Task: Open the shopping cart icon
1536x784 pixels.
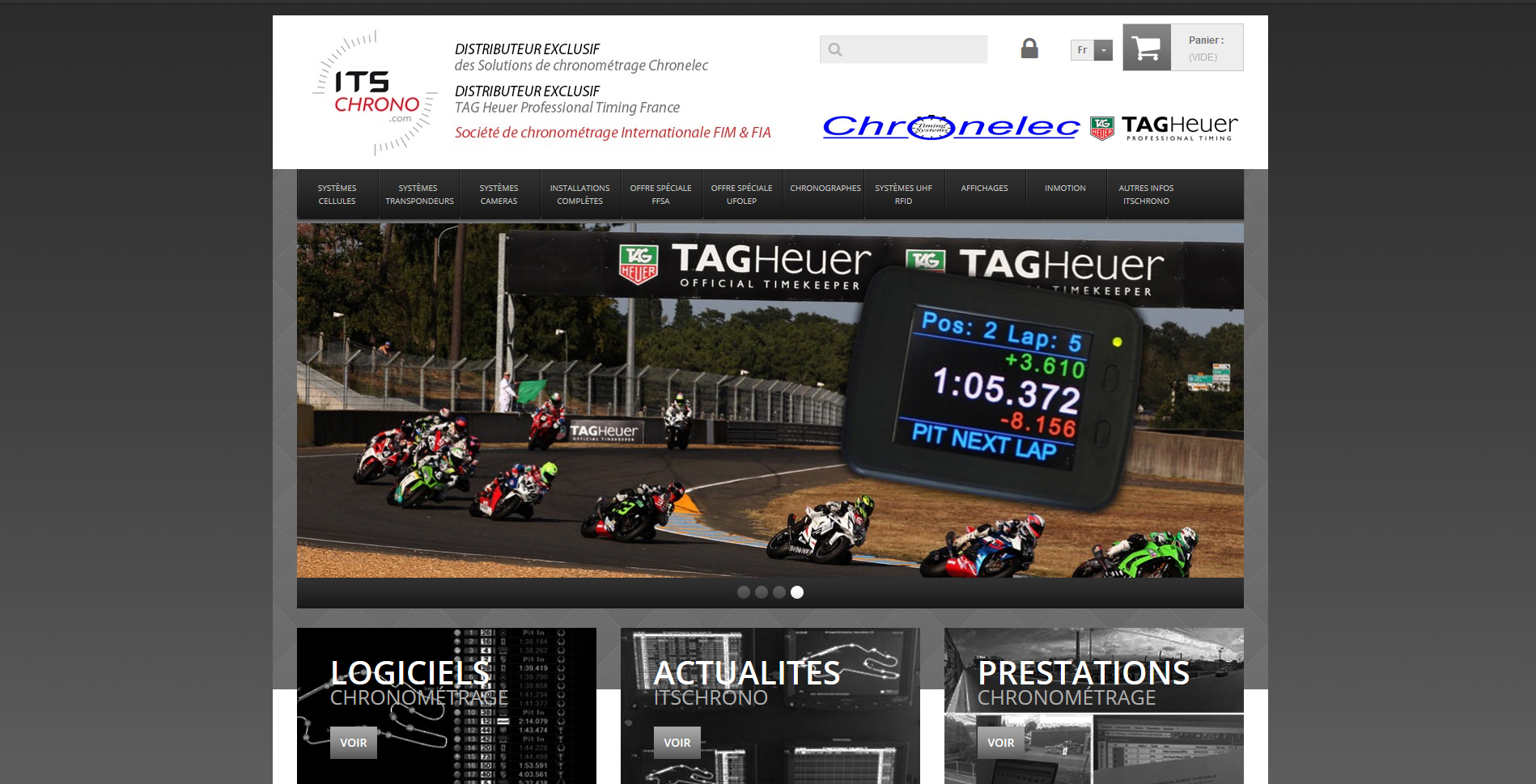Action: click(1146, 48)
